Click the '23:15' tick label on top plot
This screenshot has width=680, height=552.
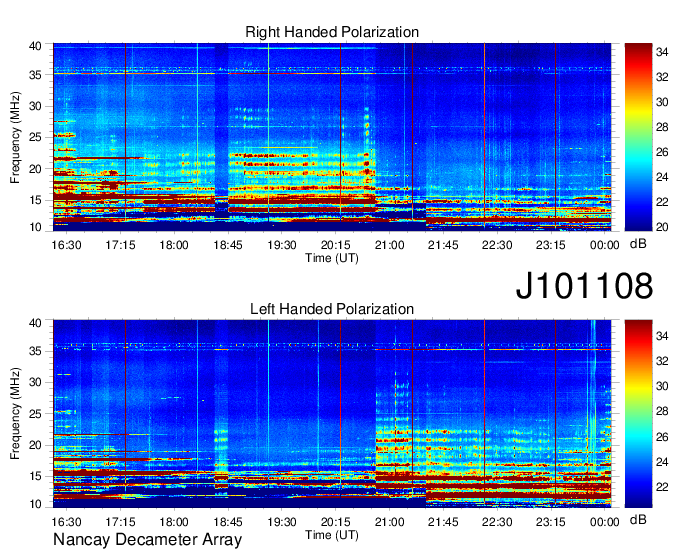click(x=551, y=245)
